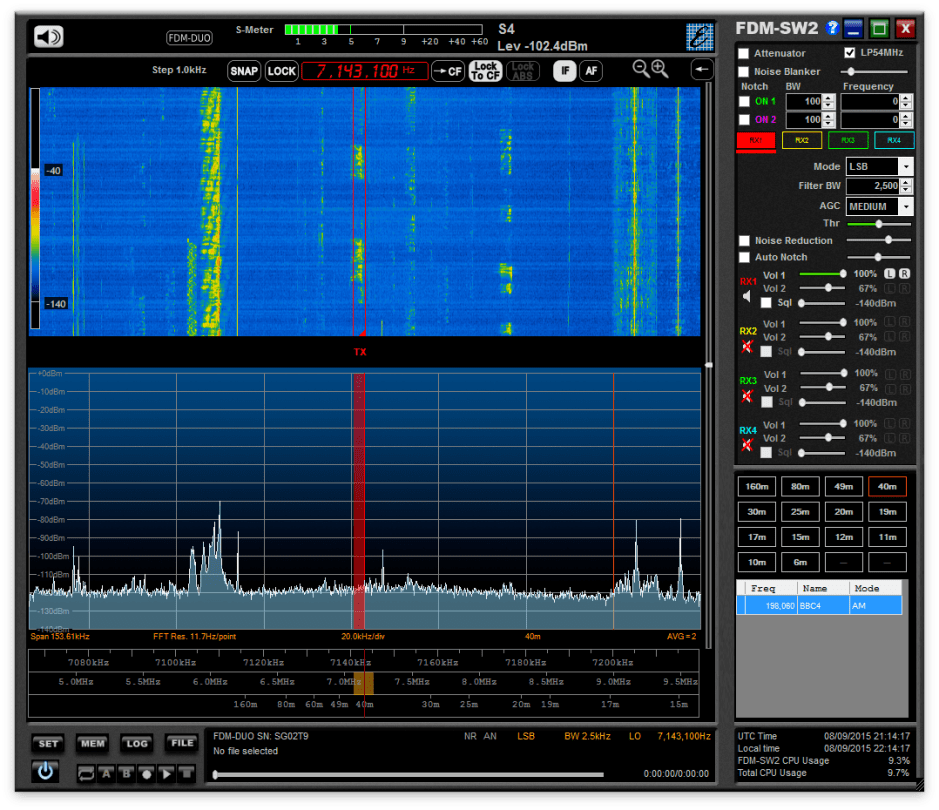Select the RX4 receiver tab
The width and height of the screenshot is (939, 810).
894,141
